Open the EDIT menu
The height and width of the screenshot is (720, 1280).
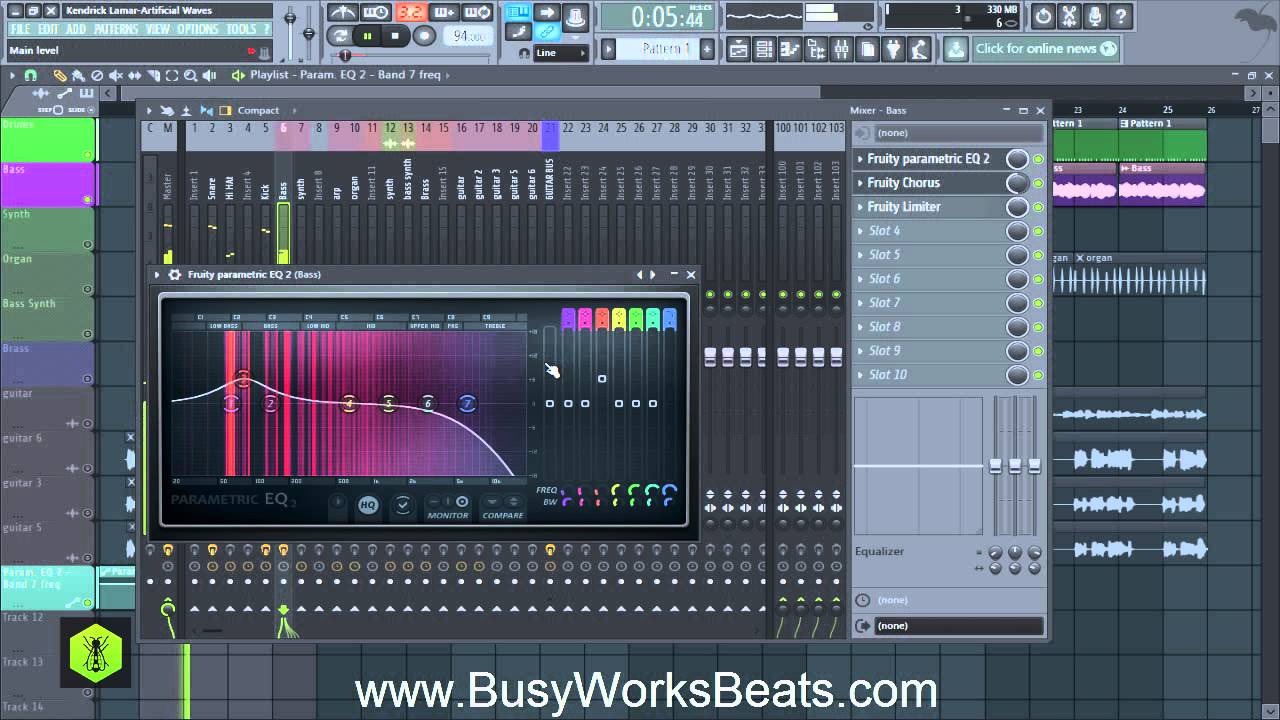[x=48, y=29]
